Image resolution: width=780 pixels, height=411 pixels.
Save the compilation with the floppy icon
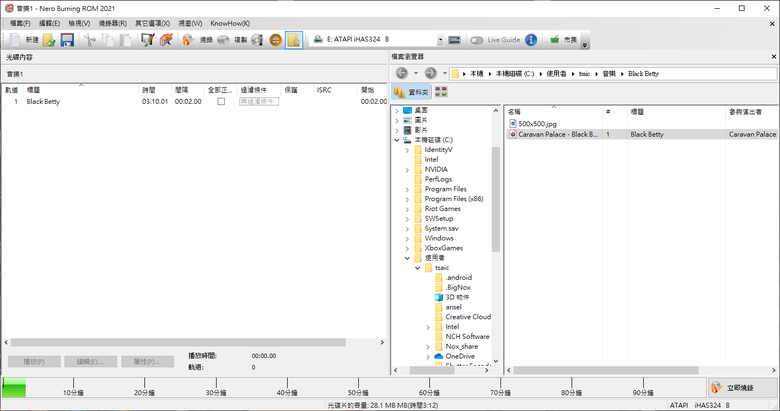[x=67, y=40]
